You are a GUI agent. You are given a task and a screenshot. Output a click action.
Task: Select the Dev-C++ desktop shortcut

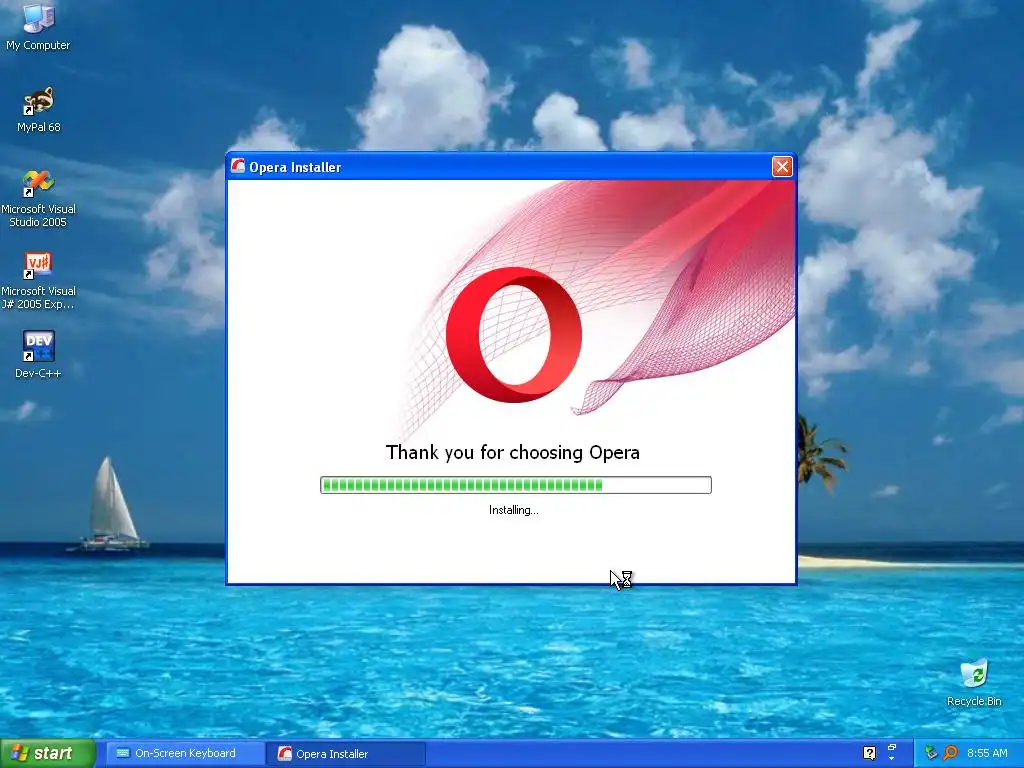pos(38,355)
